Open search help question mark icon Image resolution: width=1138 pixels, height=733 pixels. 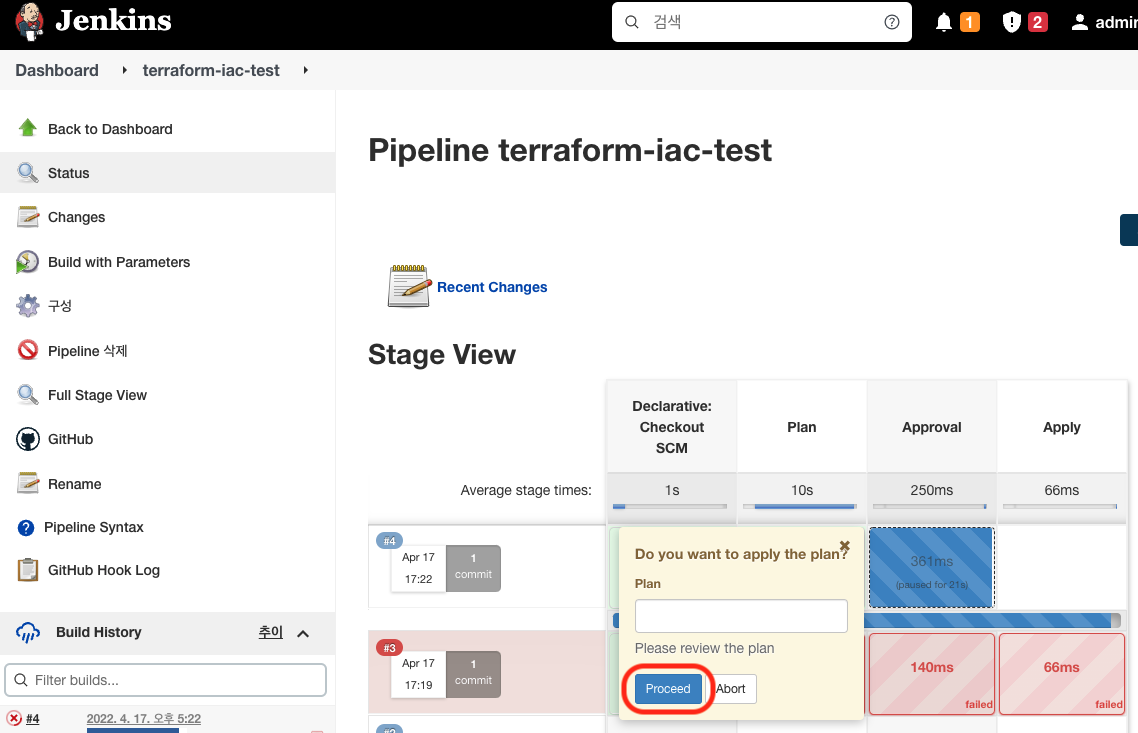click(892, 22)
